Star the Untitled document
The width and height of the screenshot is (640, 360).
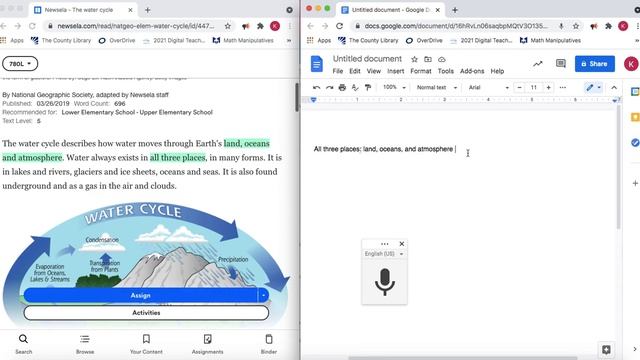point(414,59)
